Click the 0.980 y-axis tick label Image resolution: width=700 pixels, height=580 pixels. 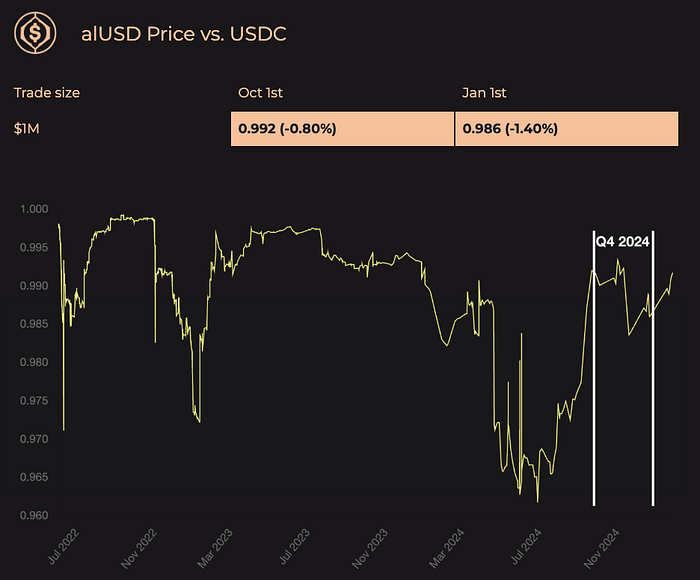(x=34, y=362)
